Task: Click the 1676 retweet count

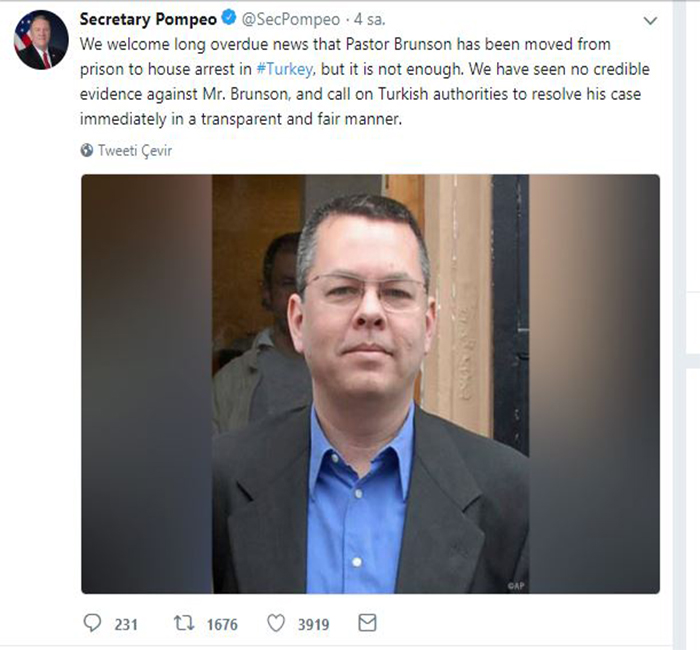Action: coord(222,624)
